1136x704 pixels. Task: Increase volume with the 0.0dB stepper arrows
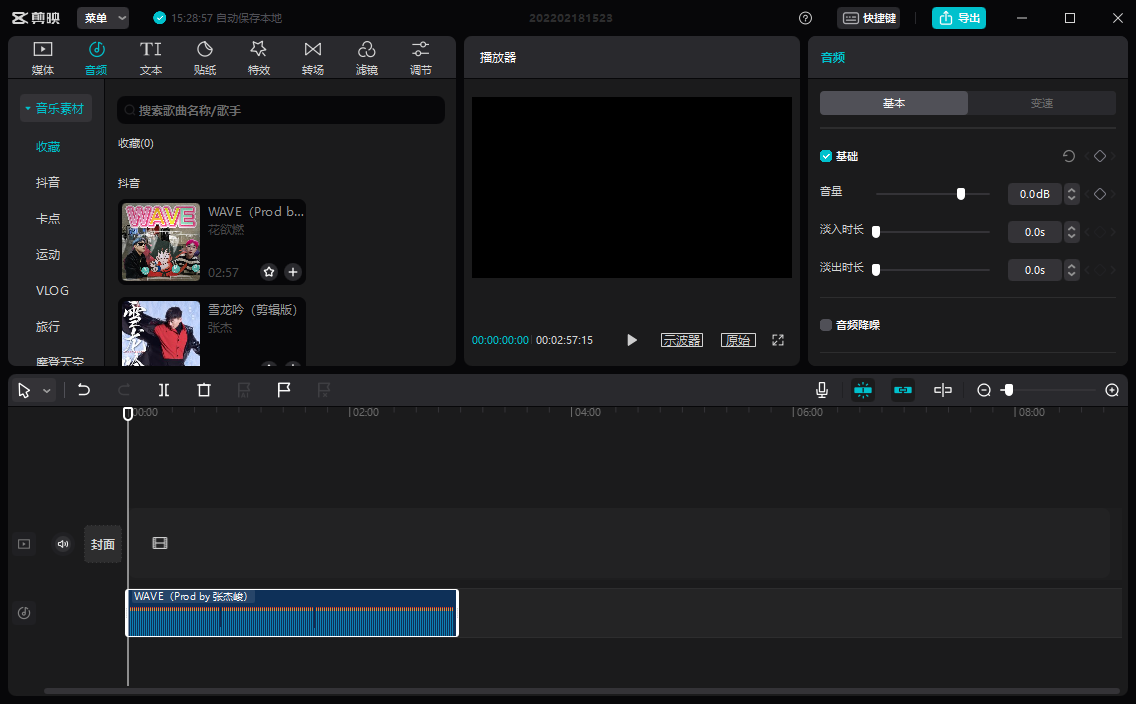pos(1072,193)
